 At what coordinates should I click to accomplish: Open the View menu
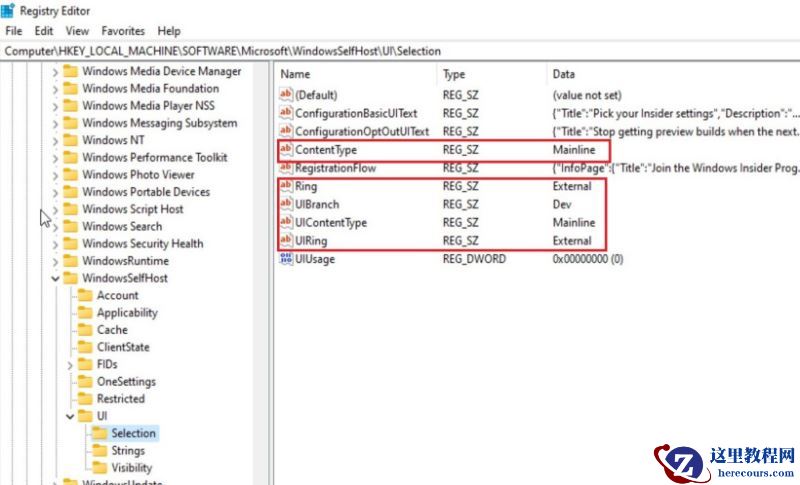[77, 31]
